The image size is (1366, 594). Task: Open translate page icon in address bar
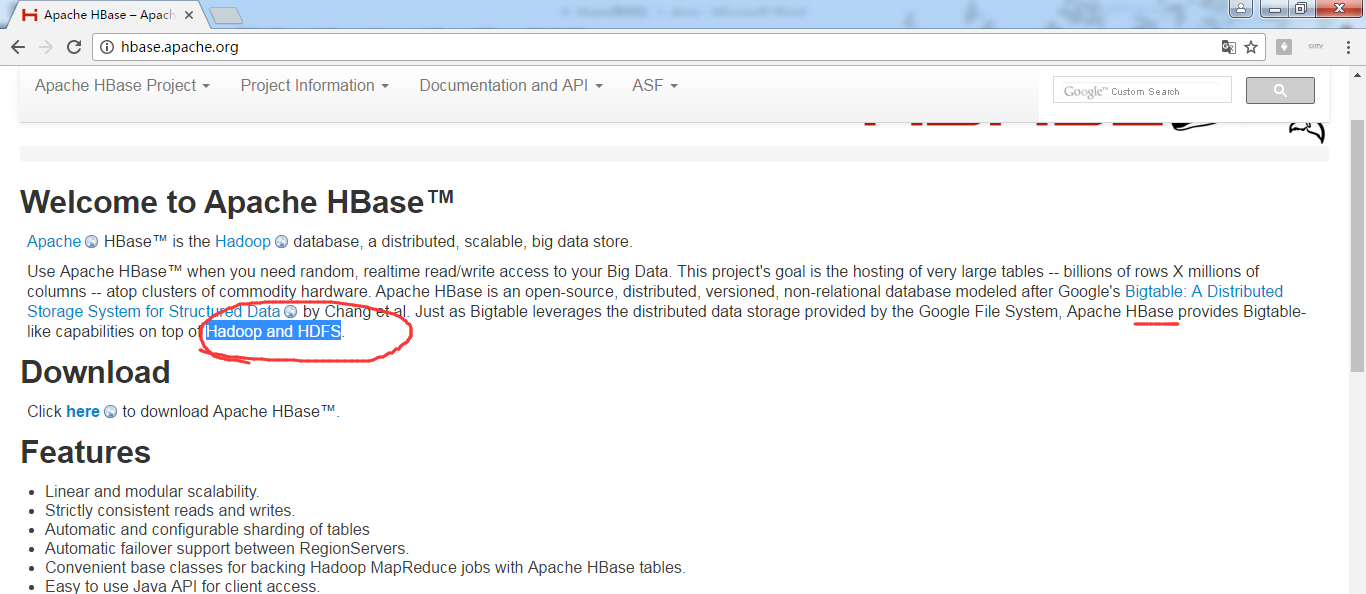(x=1229, y=47)
